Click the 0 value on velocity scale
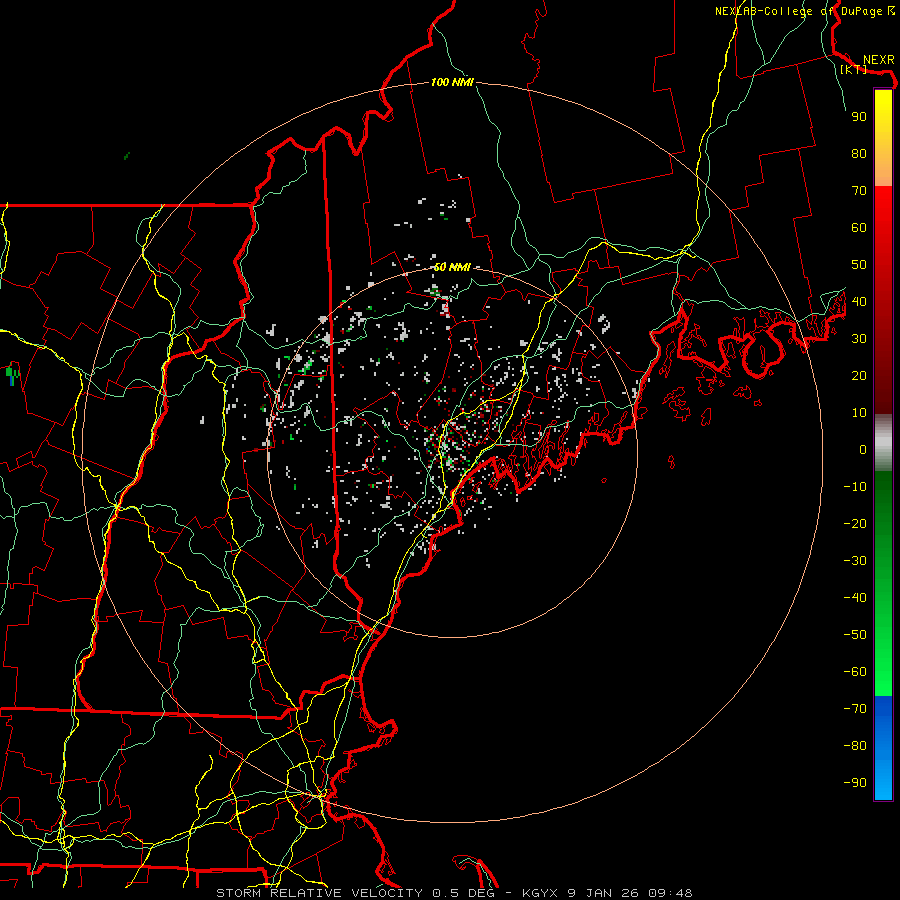 click(863, 450)
